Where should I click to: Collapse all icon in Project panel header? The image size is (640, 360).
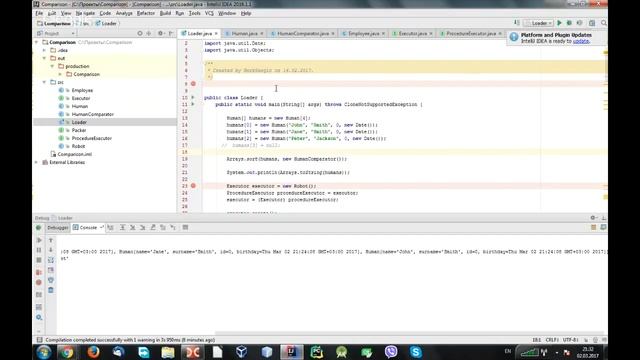149,33
